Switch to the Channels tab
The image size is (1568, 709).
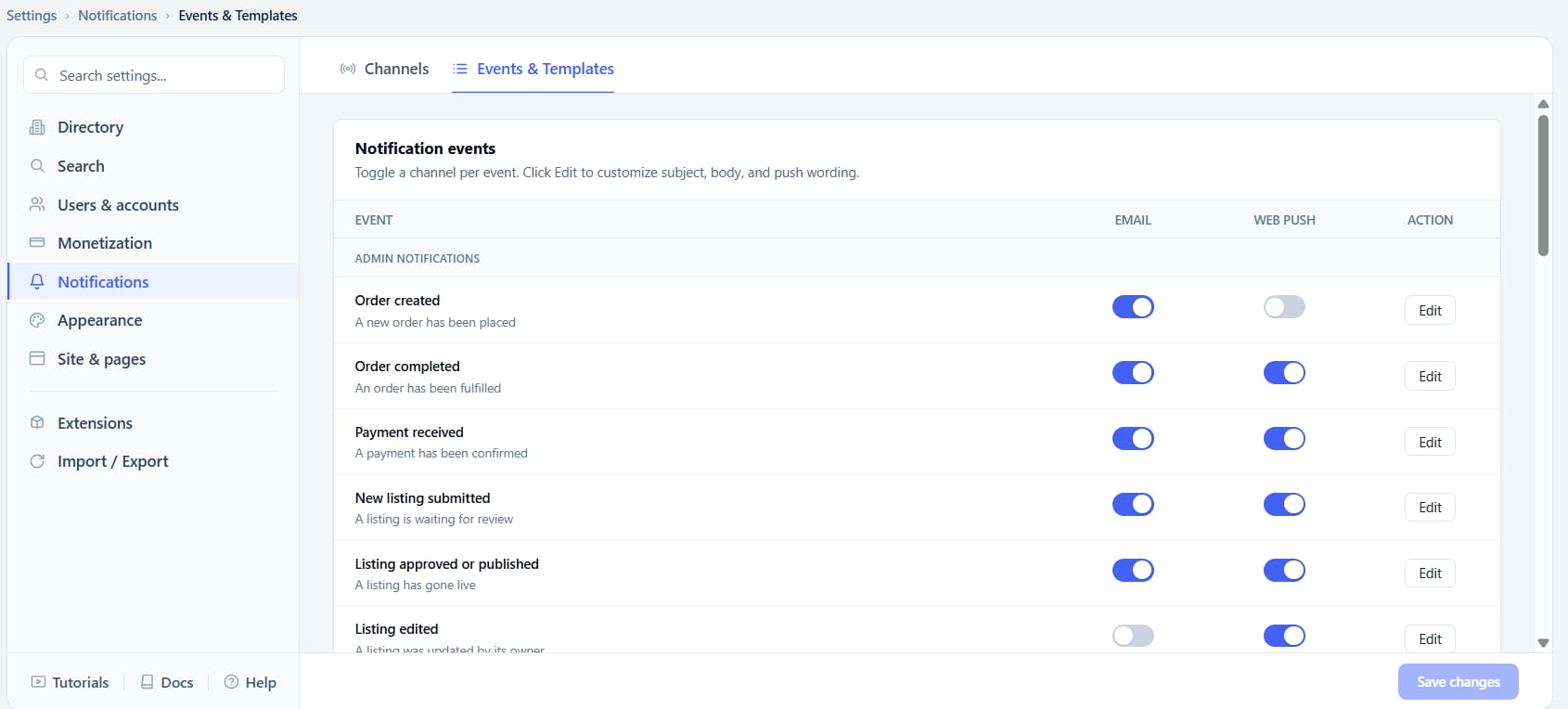pos(384,69)
